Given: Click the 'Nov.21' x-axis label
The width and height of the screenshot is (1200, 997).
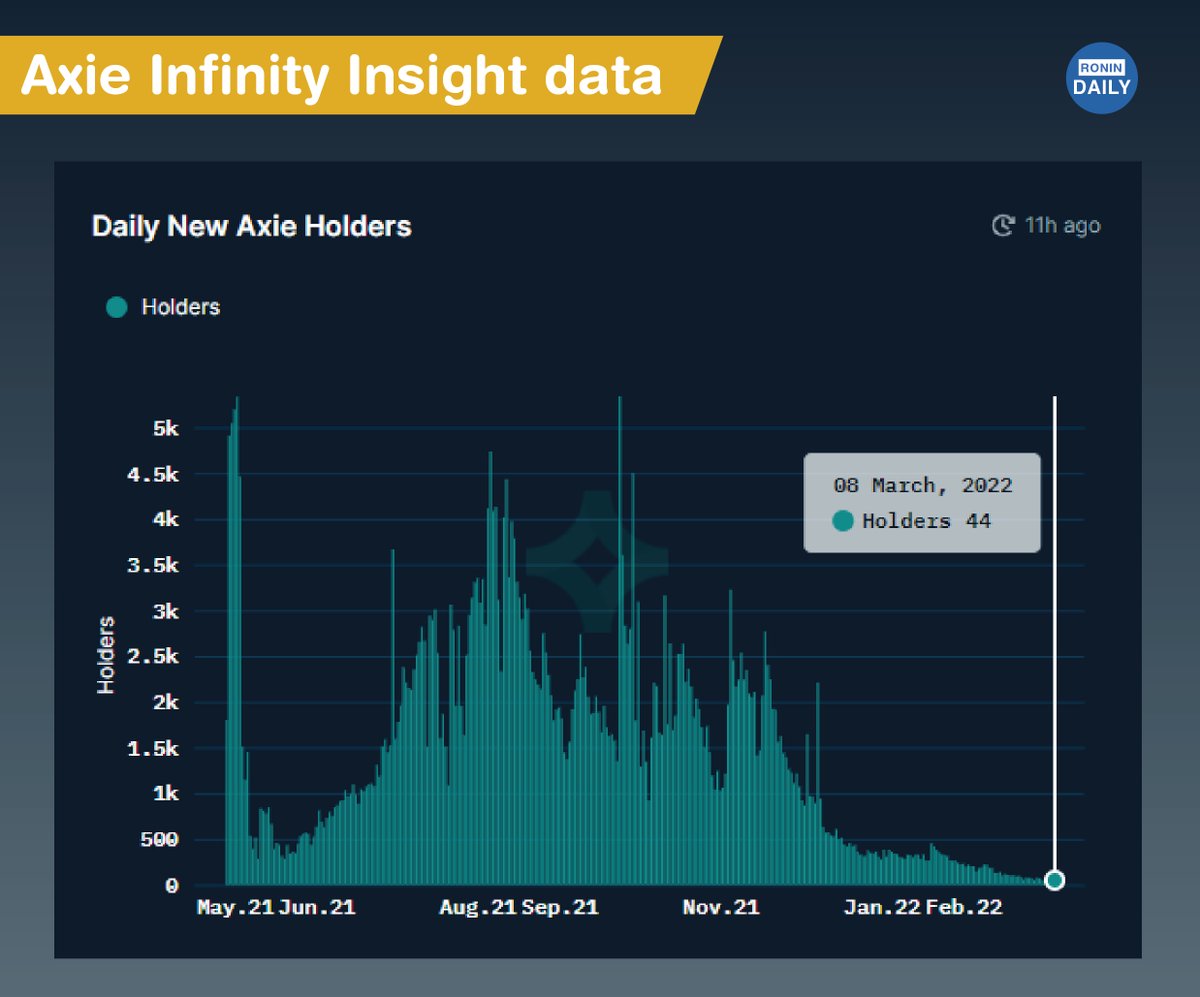Looking at the screenshot, I should [721, 908].
